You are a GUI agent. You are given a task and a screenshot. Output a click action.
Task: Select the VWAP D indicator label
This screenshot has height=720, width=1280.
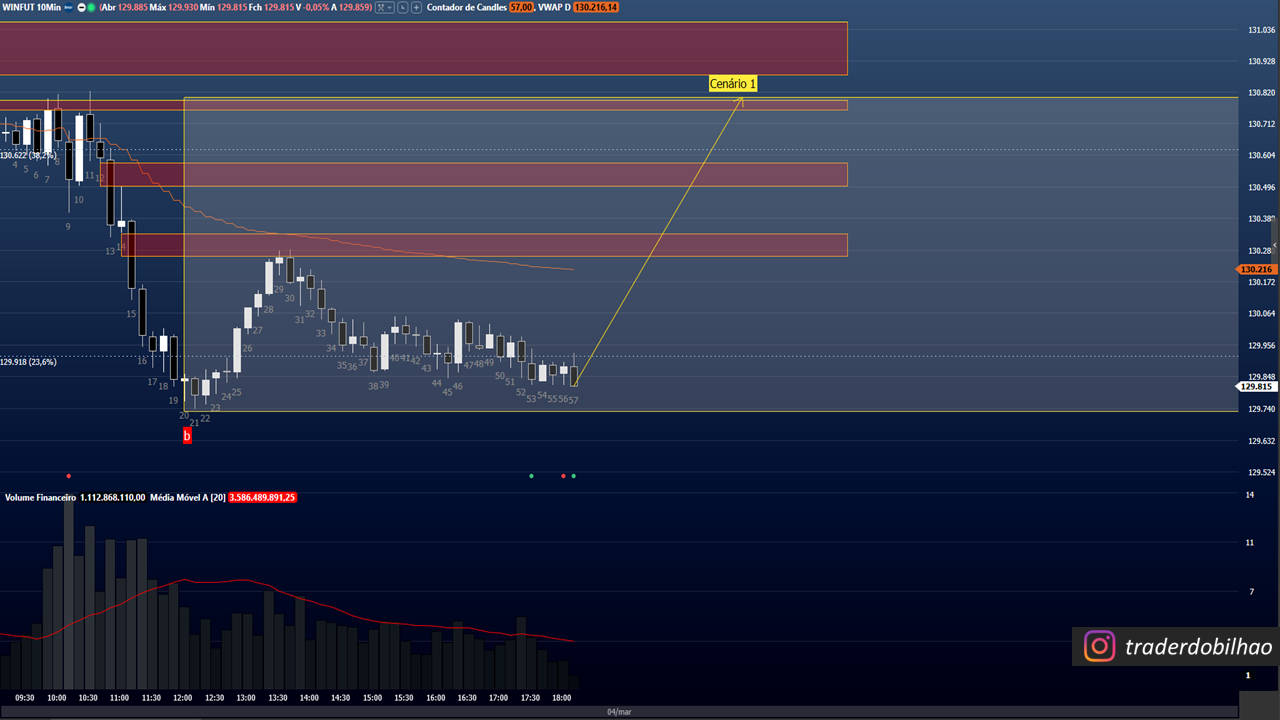[x=553, y=7]
